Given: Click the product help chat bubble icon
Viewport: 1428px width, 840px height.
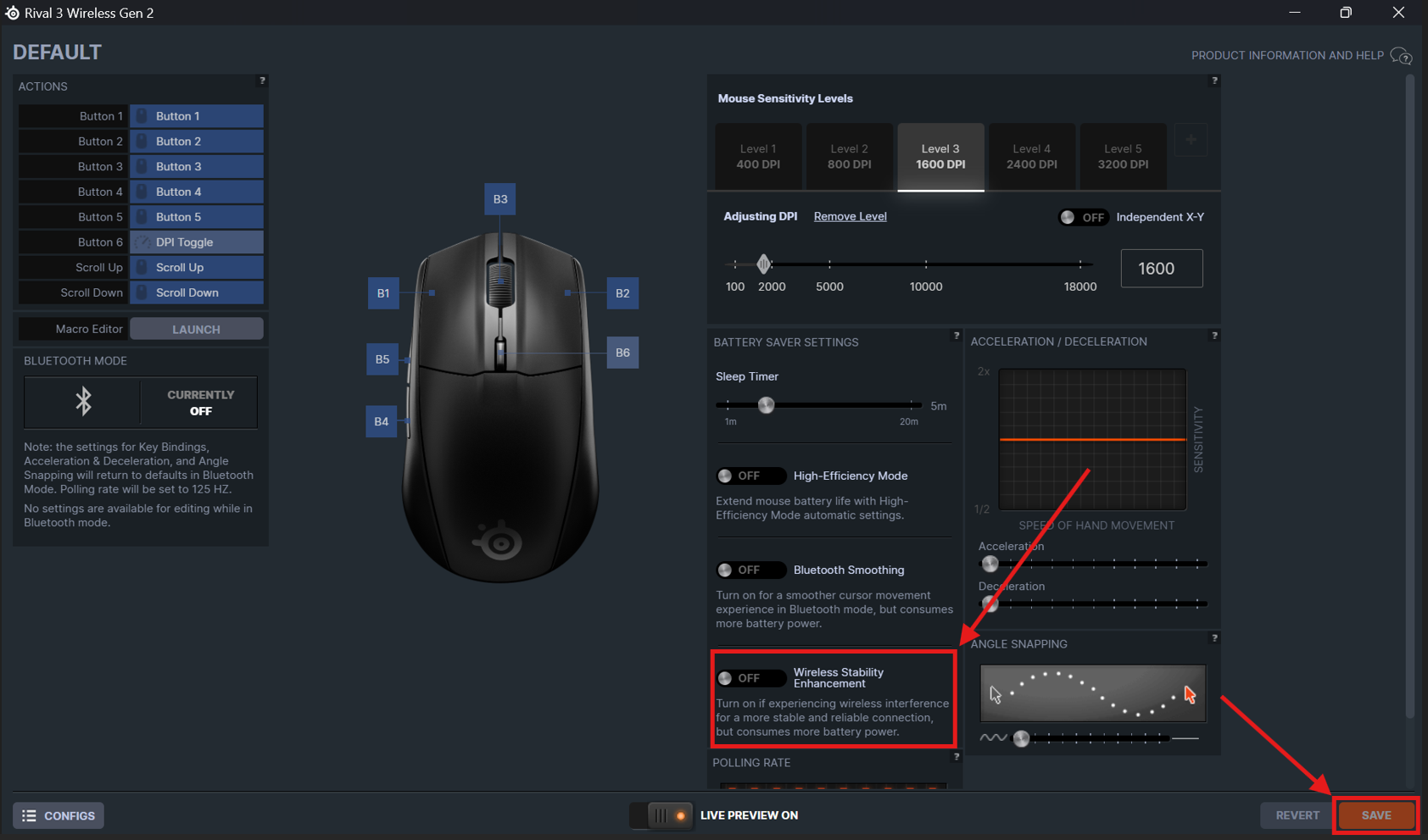Looking at the screenshot, I should (x=1401, y=57).
